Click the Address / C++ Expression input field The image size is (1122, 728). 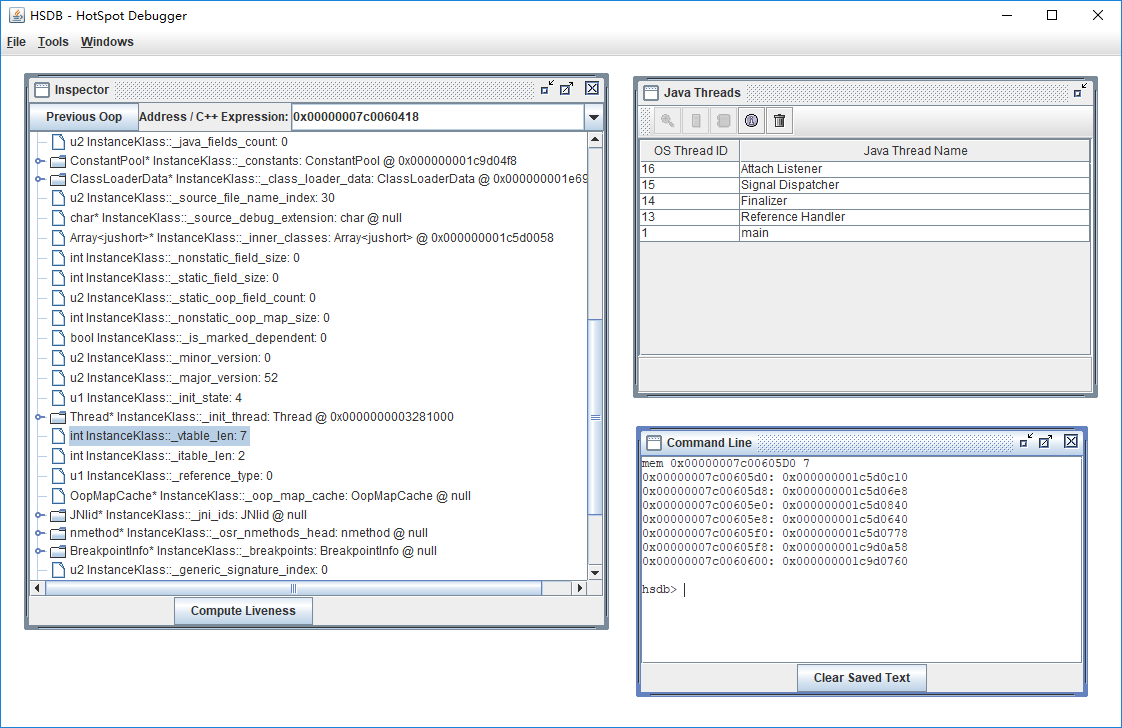click(438, 117)
